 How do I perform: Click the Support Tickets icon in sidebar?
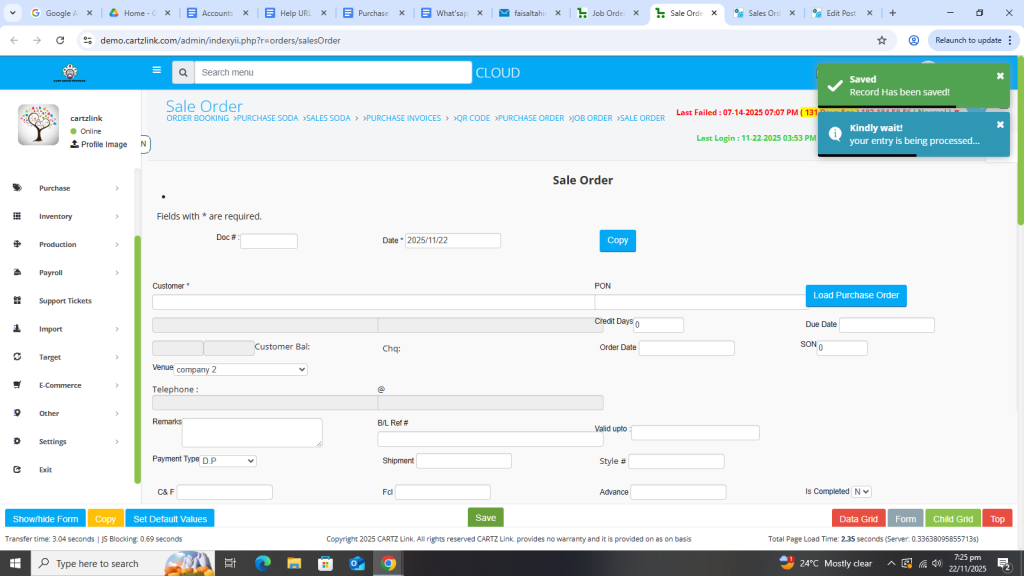click(x=17, y=300)
